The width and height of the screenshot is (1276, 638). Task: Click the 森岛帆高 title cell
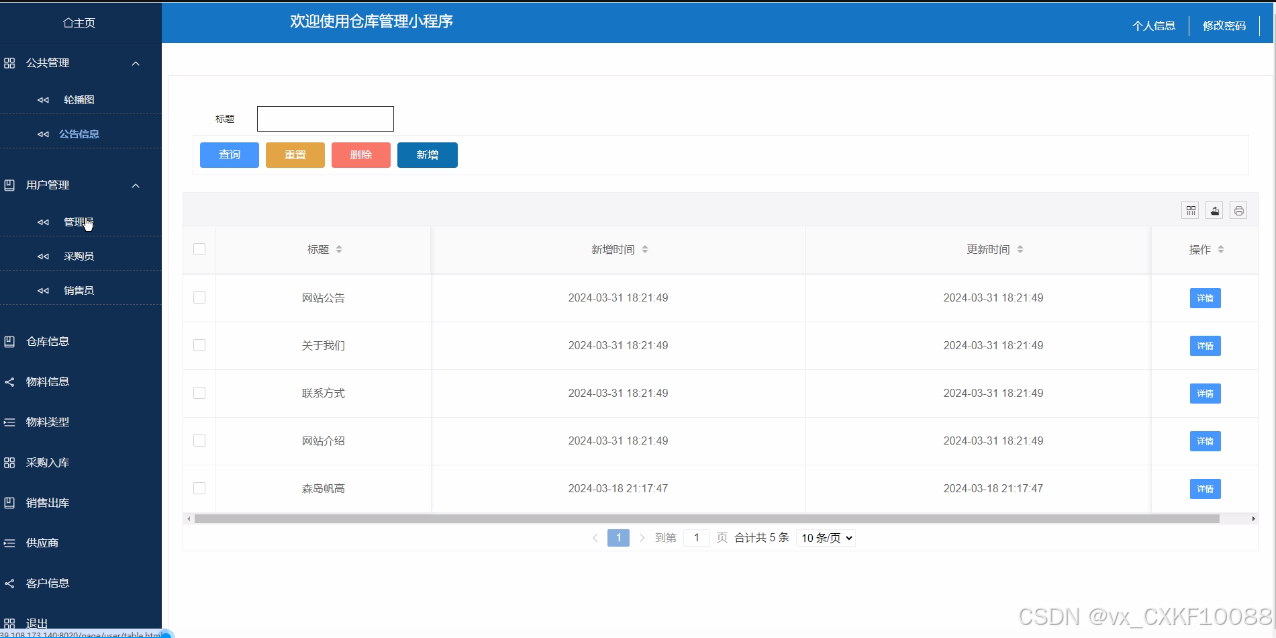tap(323, 489)
